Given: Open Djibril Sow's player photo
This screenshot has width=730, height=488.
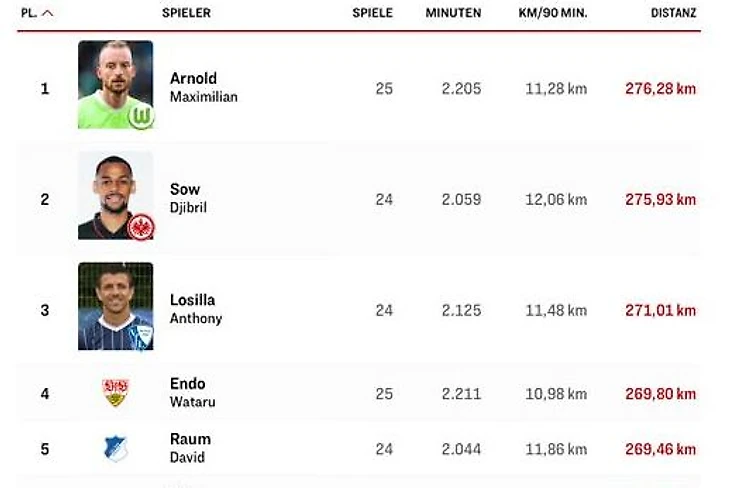Looking at the screenshot, I should click(115, 196).
